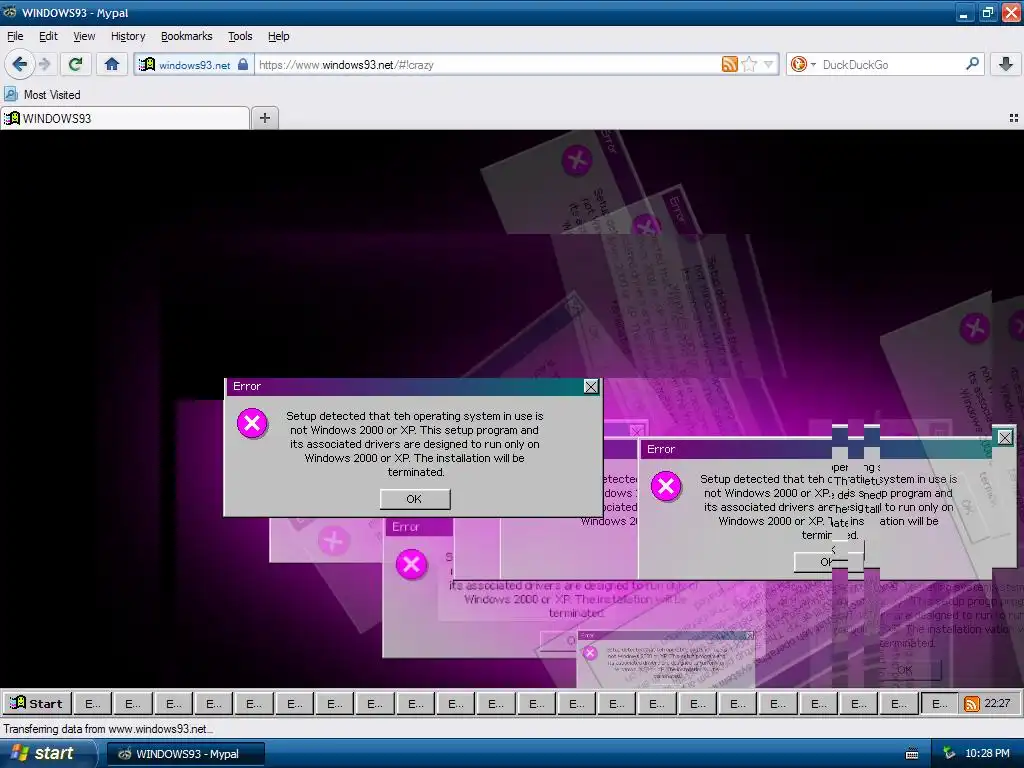The image size is (1024, 768).
Task: Click OK in the front-left Error dialog
Action: coord(415,499)
